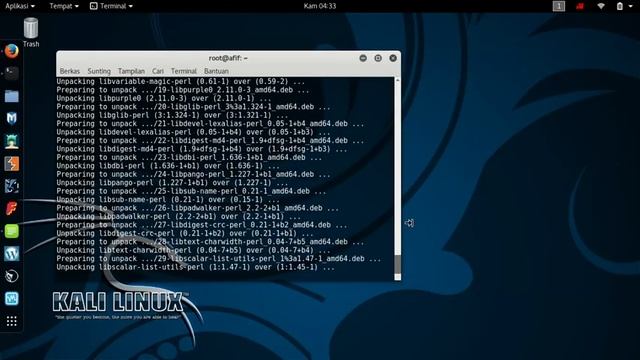Click line 'Unpacking libdigest-md4-perl'
The image size is (640, 360).
pyautogui.click(x=202, y=149)
